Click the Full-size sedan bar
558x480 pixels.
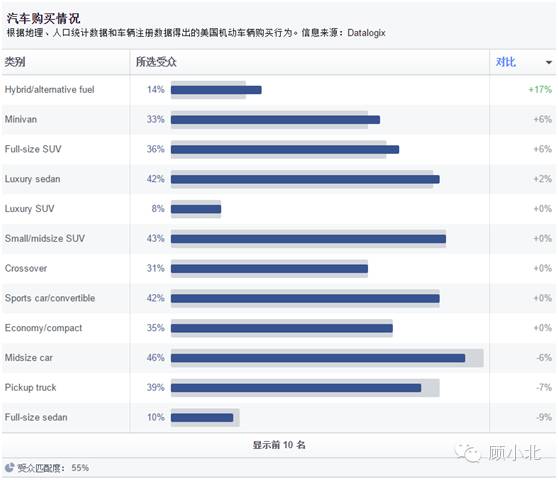point(202,417)
